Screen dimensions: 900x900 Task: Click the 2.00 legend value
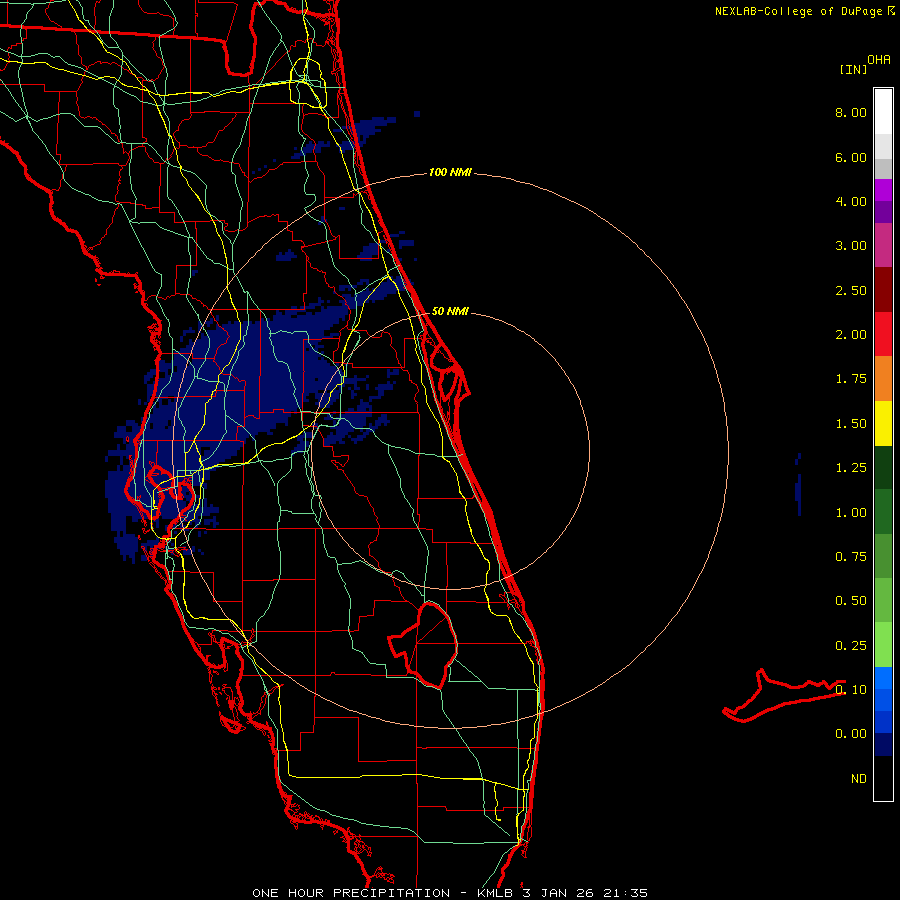851,335
